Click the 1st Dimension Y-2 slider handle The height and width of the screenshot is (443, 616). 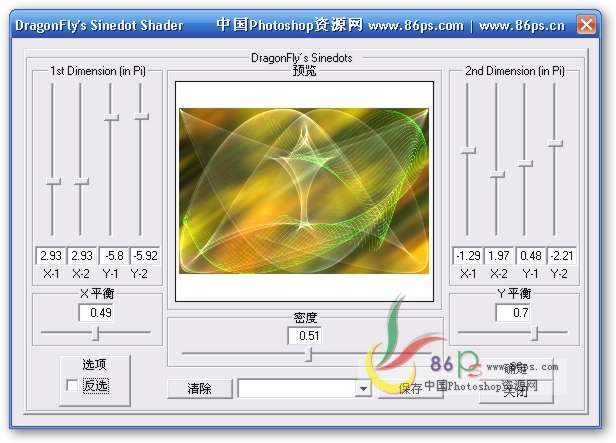tap(141, 116)
